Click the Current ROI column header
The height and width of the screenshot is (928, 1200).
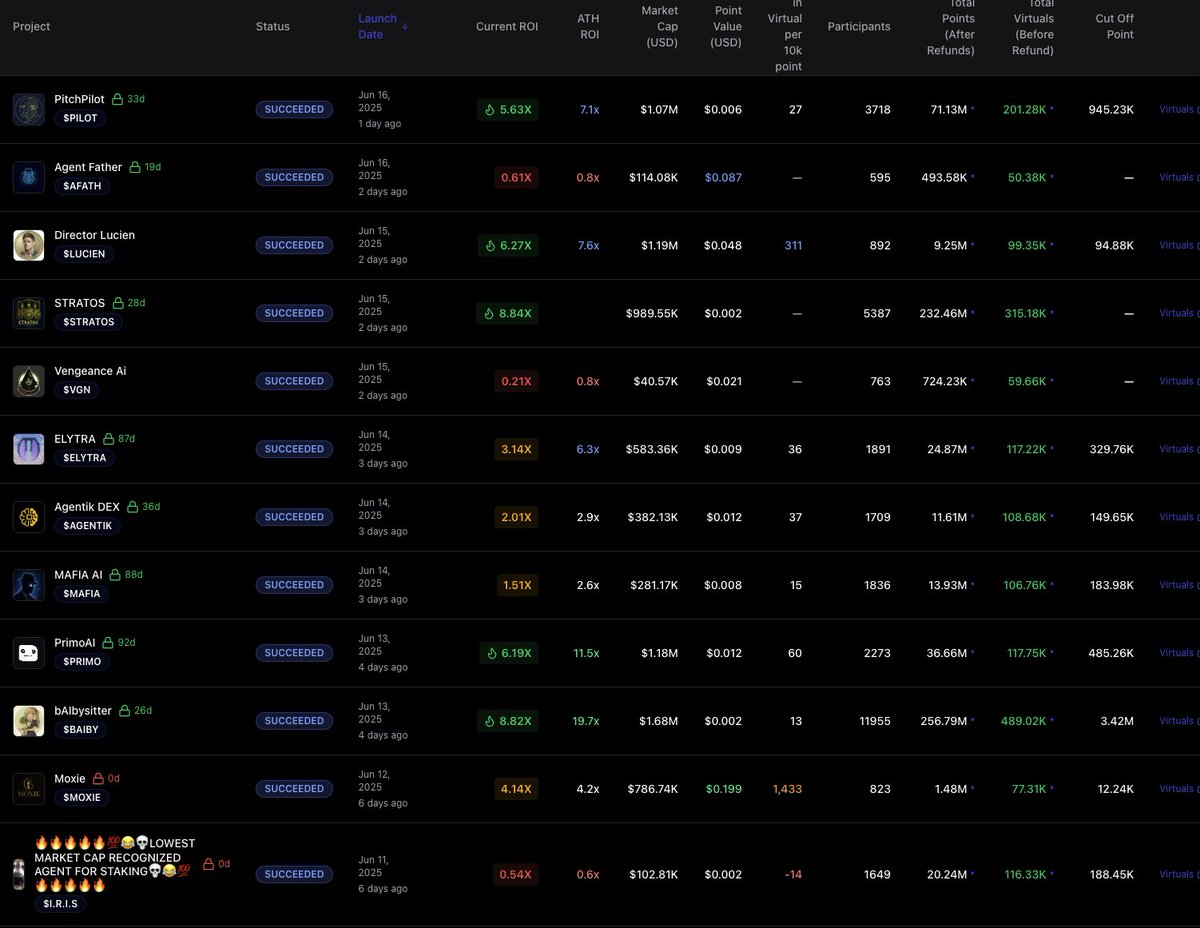[x=507, y=27]
